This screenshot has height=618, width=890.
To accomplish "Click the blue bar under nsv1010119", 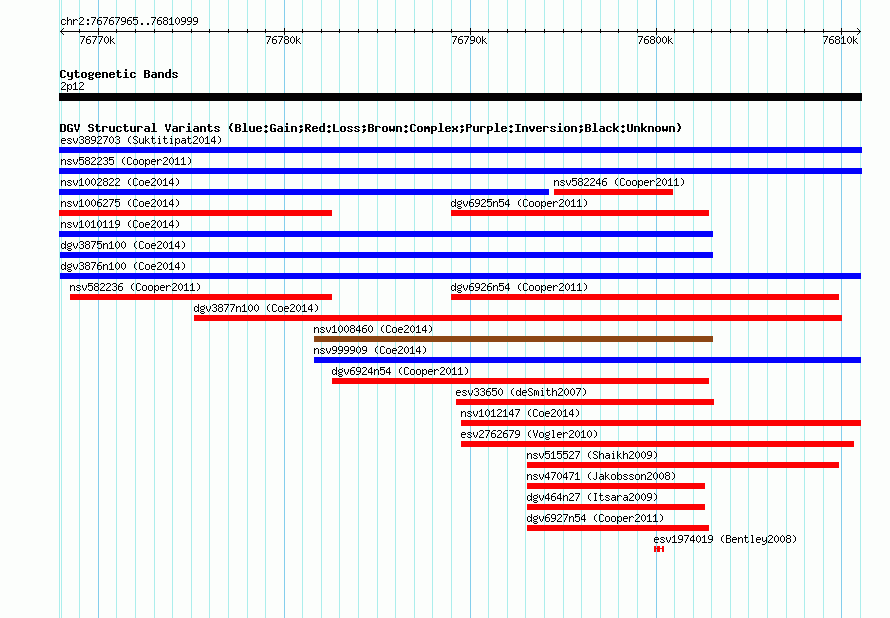I will (386, 234).
